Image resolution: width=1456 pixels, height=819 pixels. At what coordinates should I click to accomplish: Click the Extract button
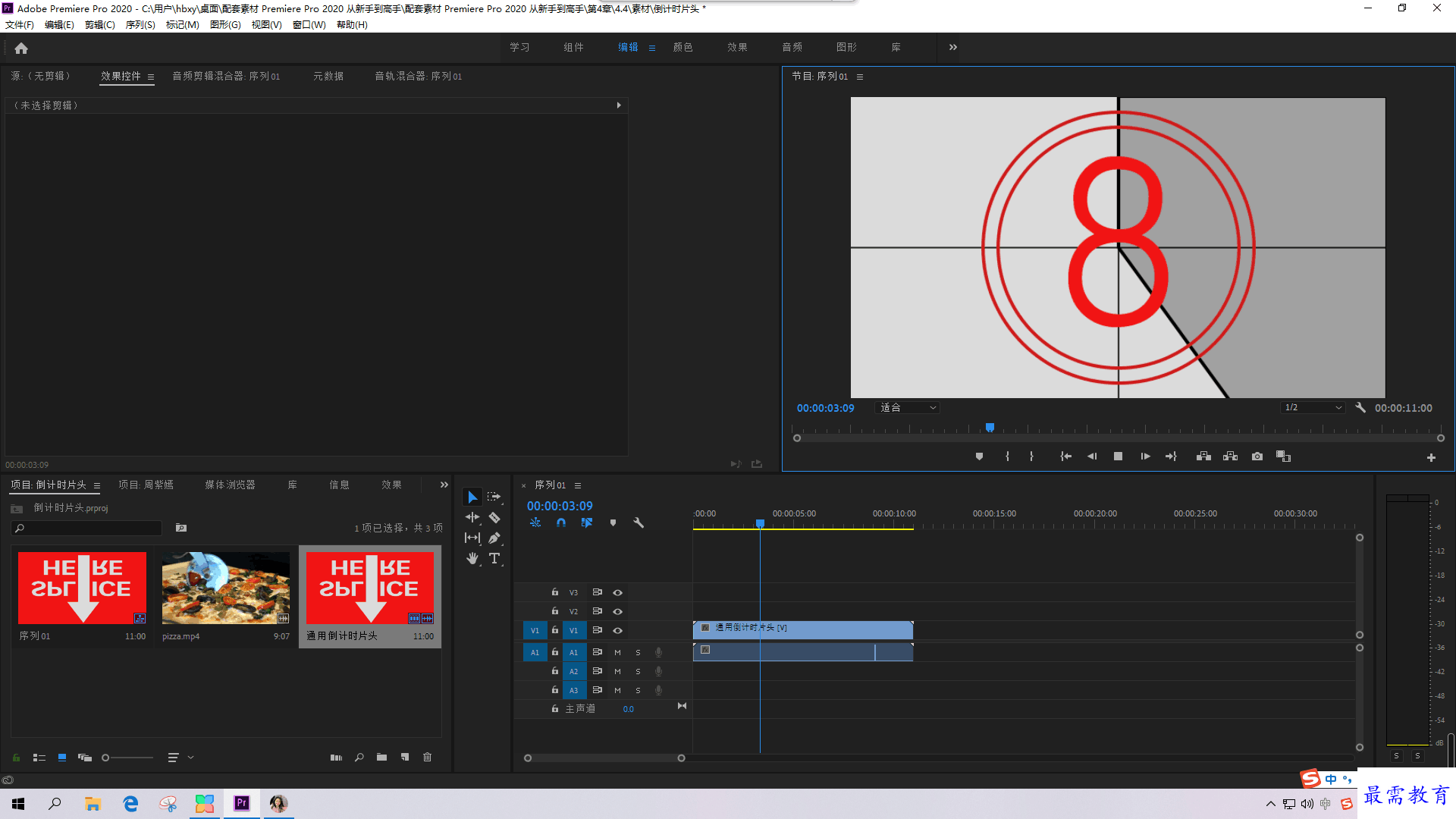(x=1230, y=457)
